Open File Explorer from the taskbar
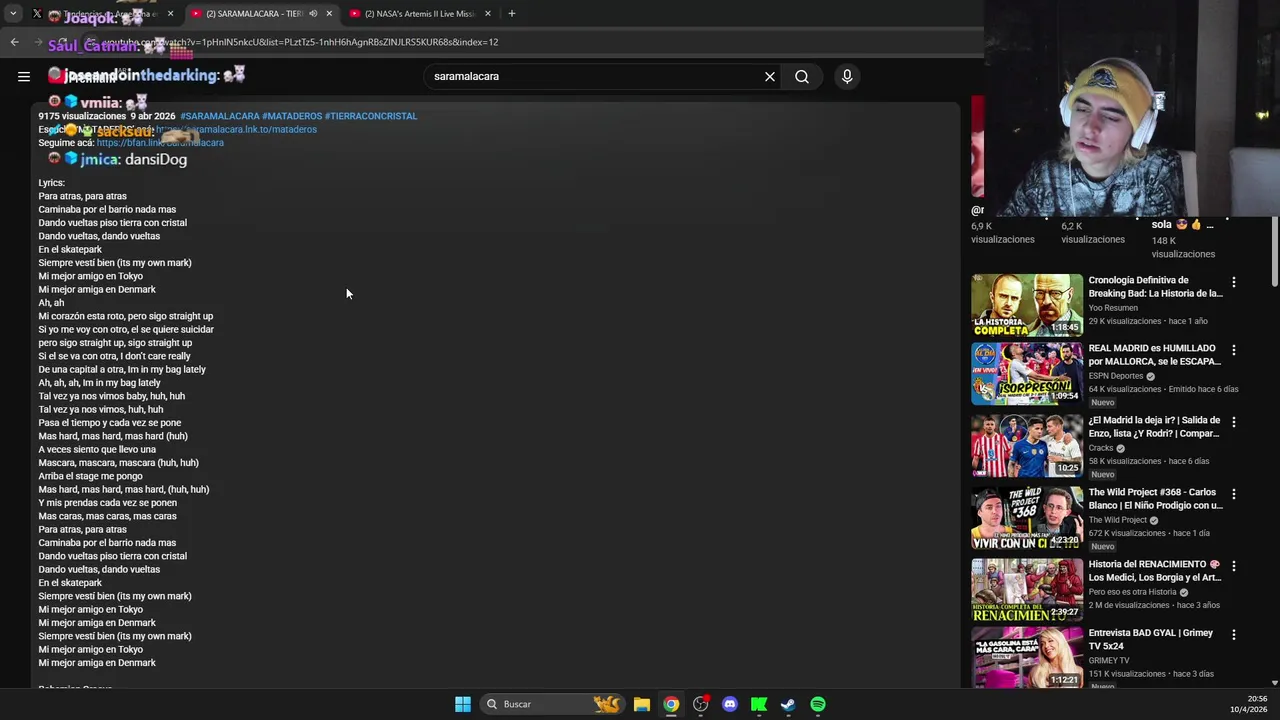 (x=642, y=704)
